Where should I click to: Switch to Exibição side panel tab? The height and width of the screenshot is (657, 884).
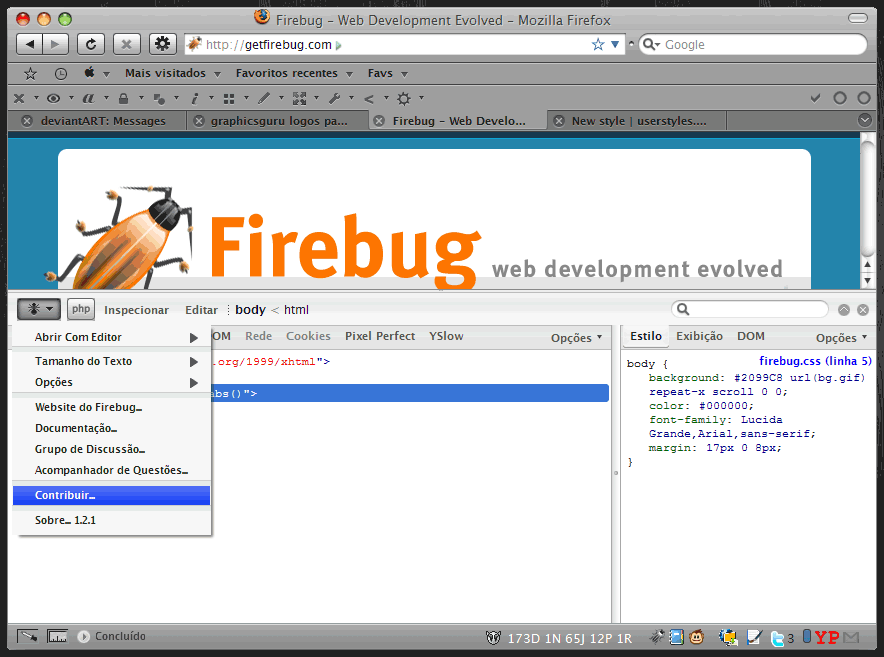tap(699, 336)
